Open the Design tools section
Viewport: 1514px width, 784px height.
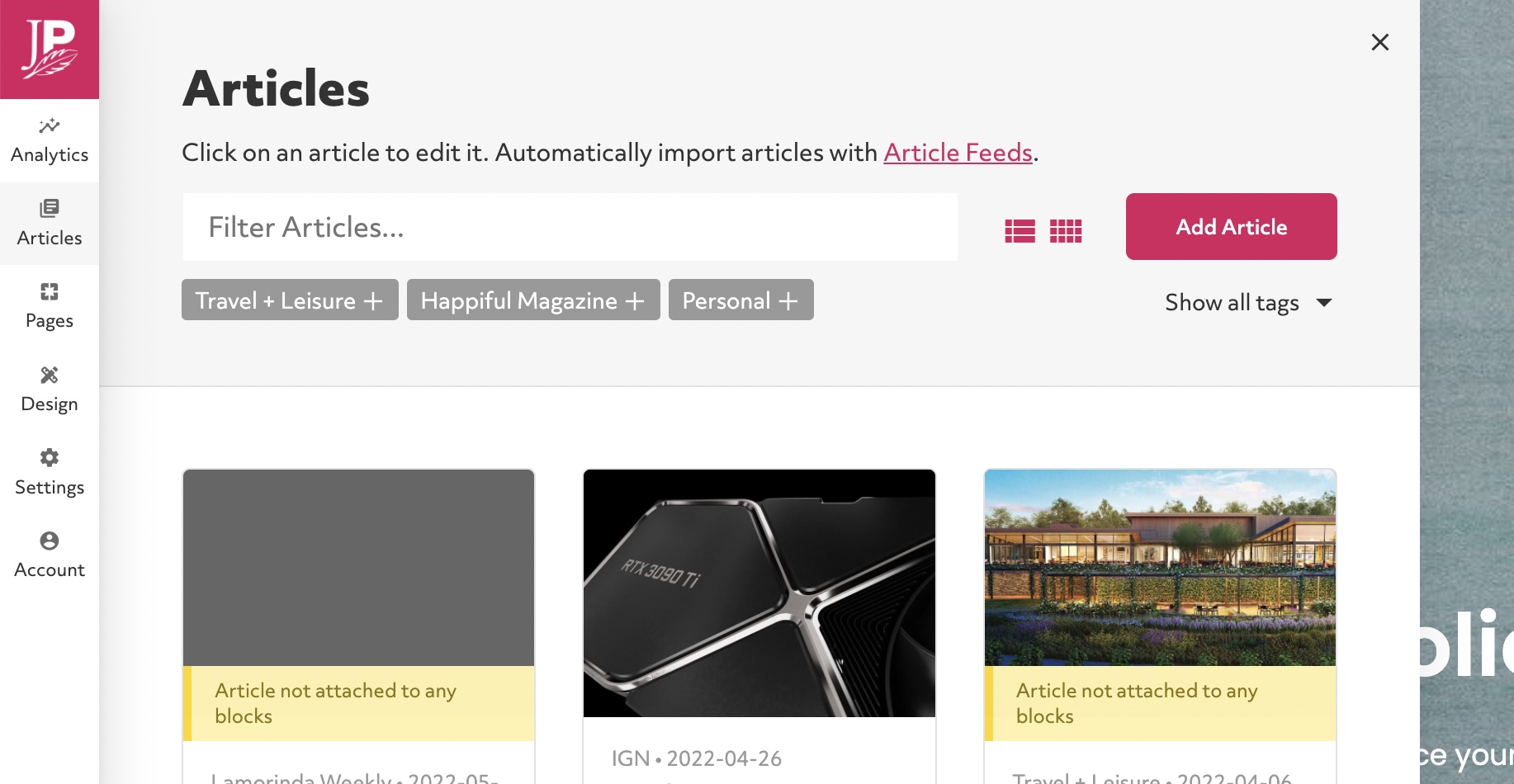coord(50,390)
